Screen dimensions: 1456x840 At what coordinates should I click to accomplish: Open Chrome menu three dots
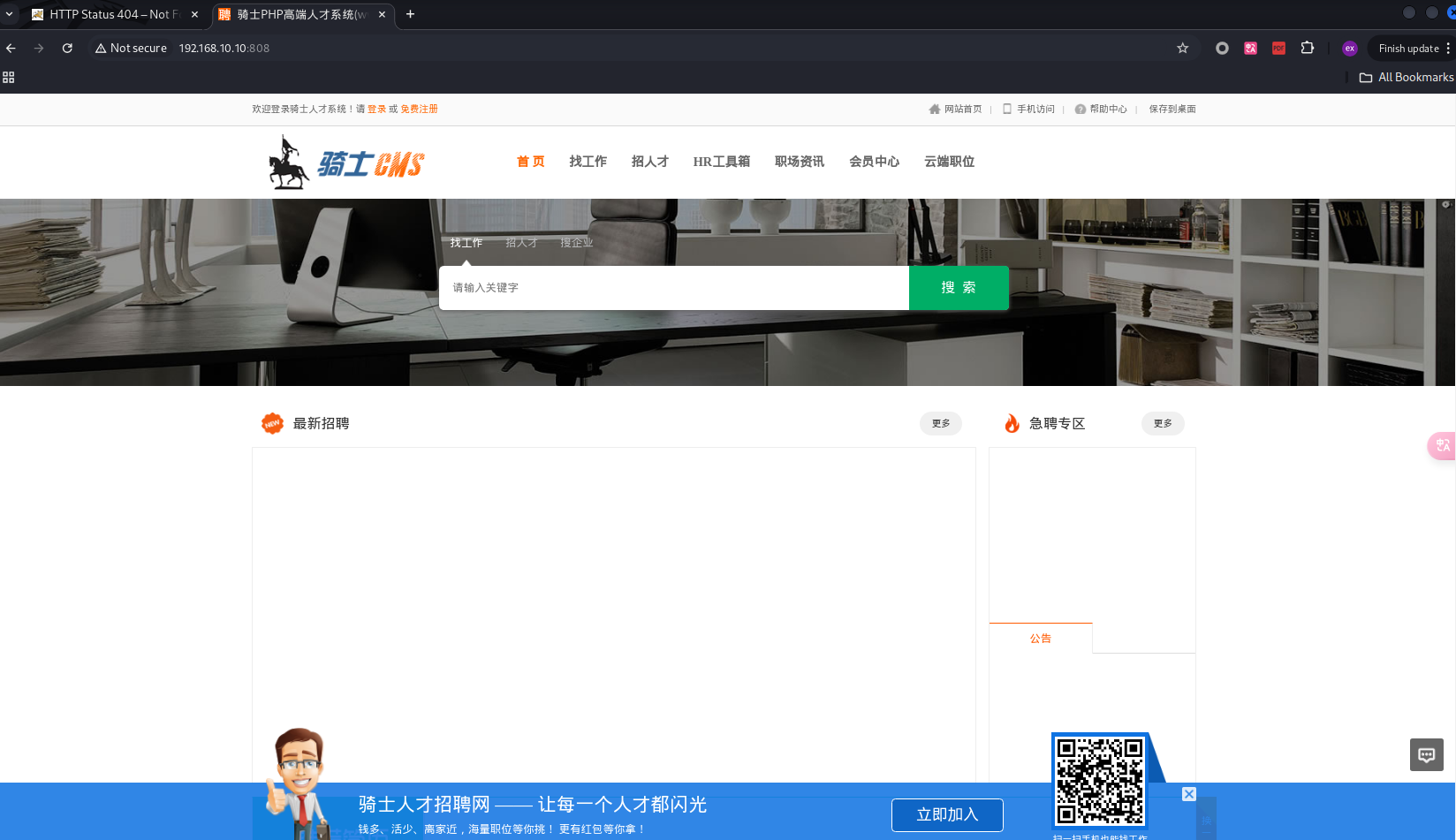[1448, 49]
